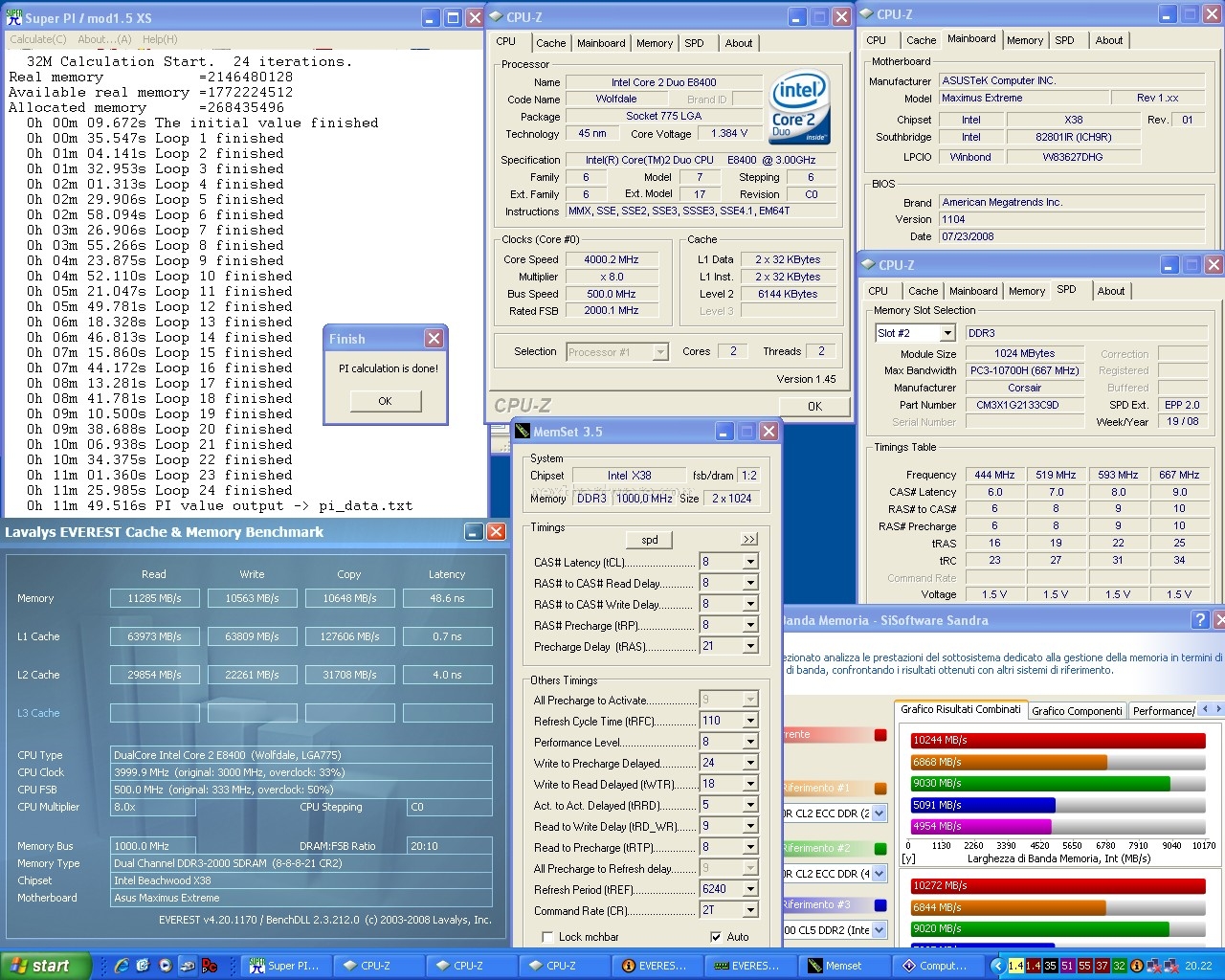This screenshot has width=1225, height=980.
Task: Click the Comput... taskbar button
Action: tap(937, 966)
